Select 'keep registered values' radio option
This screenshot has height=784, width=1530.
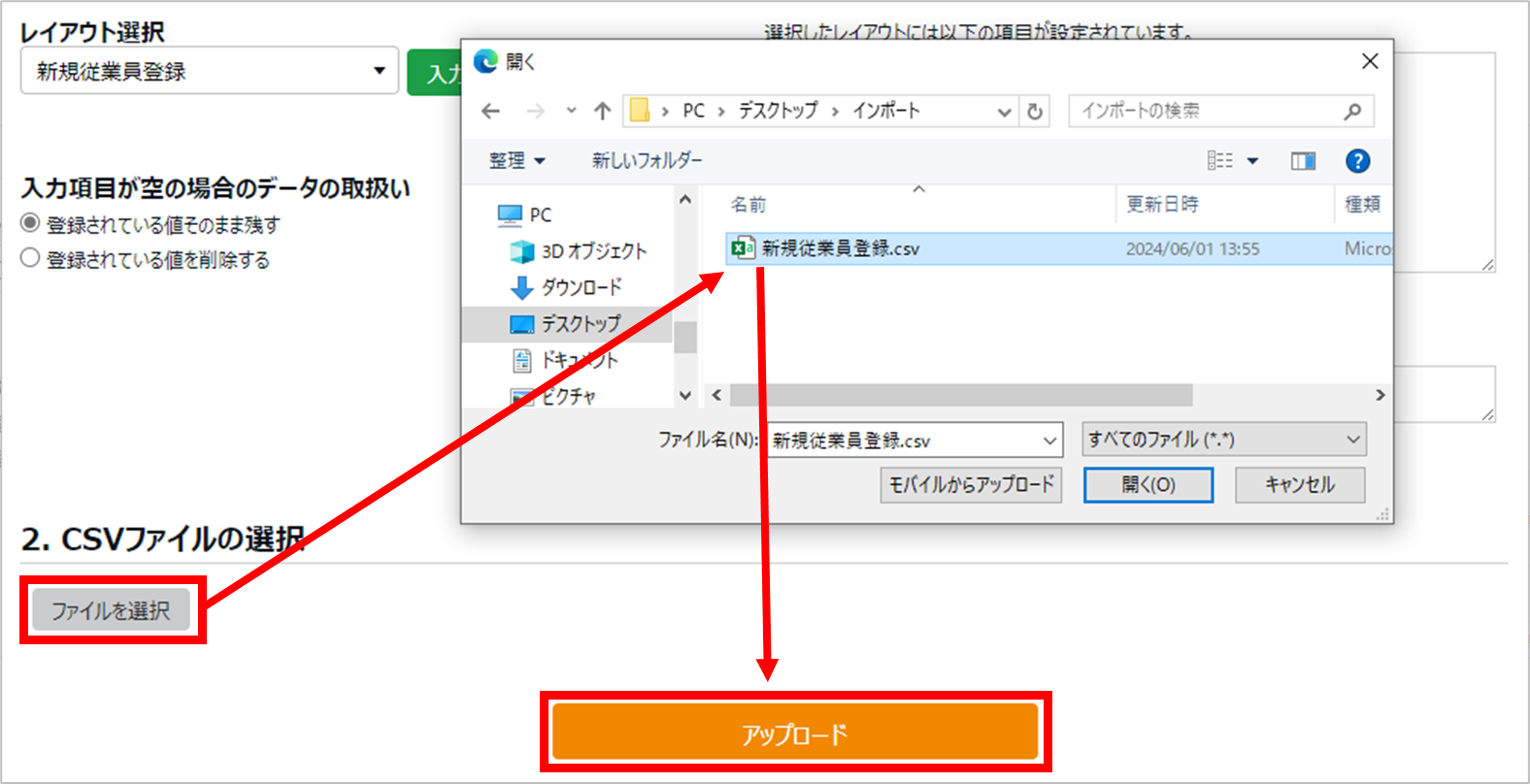(x=30, y=223)
